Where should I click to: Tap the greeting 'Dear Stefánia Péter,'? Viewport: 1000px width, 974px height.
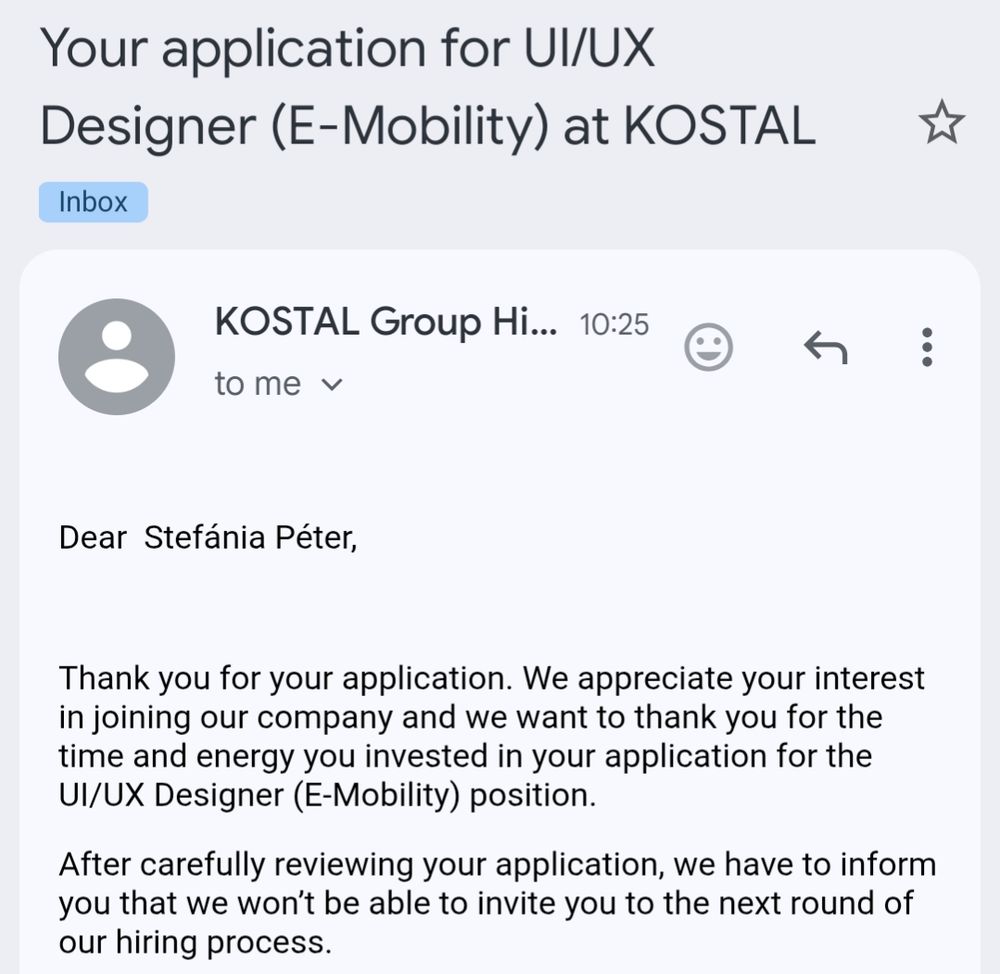208,537
